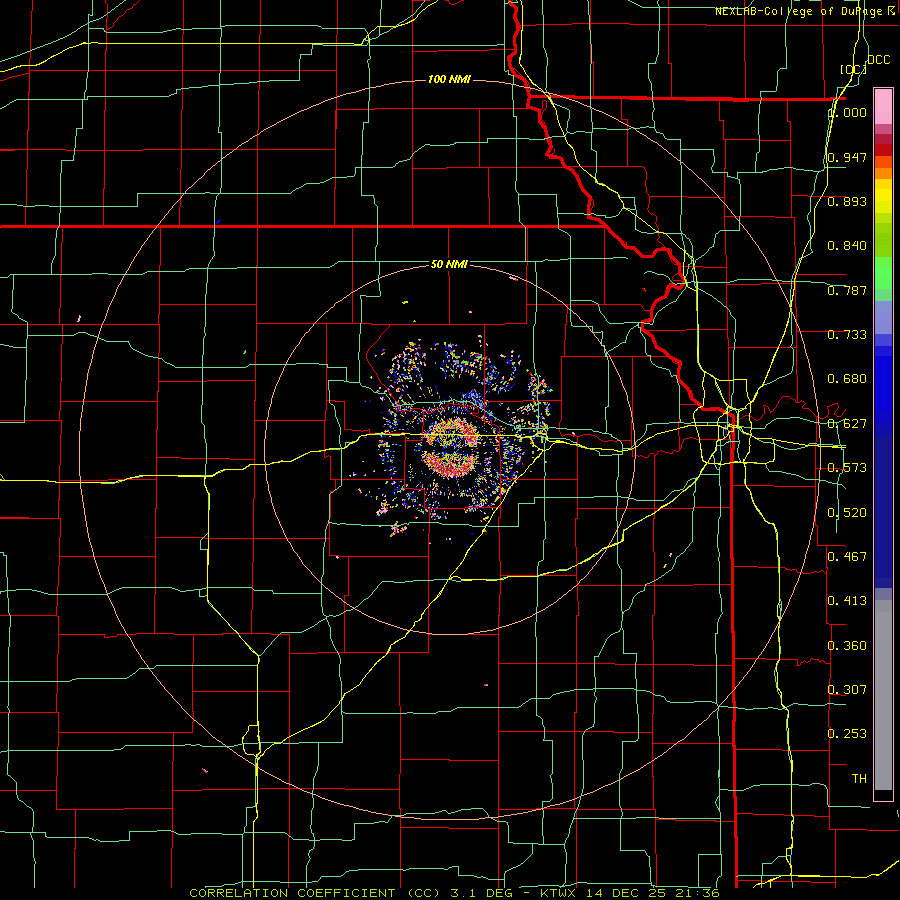
Task: Pick the yellow segment of the color bar
Action: 883,198
